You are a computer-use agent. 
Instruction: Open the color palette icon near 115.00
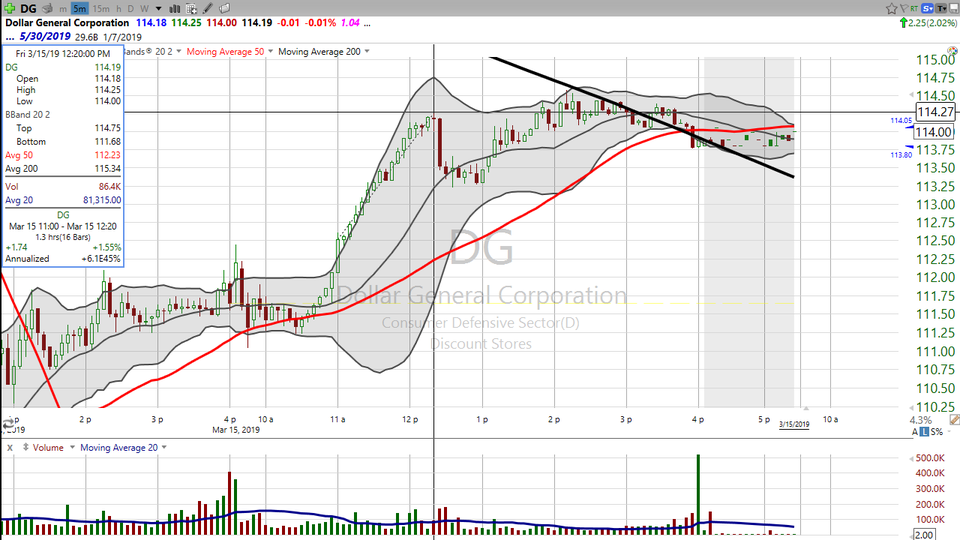954,52
